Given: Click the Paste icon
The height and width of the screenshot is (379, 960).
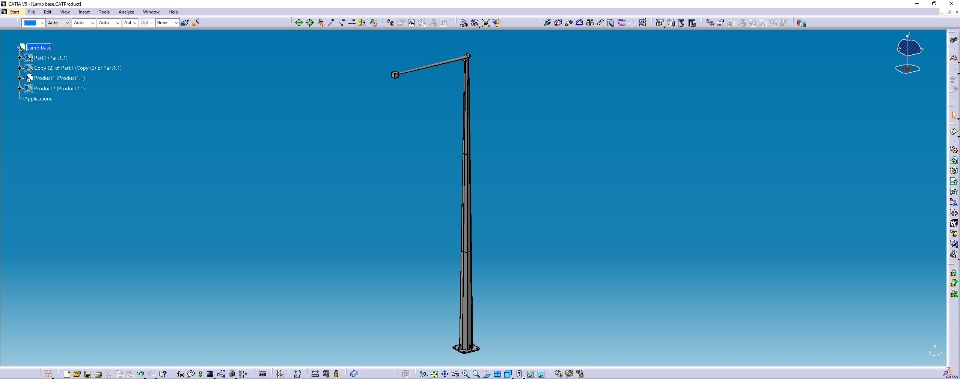Looking at the screenshot, I should (130, 373).
